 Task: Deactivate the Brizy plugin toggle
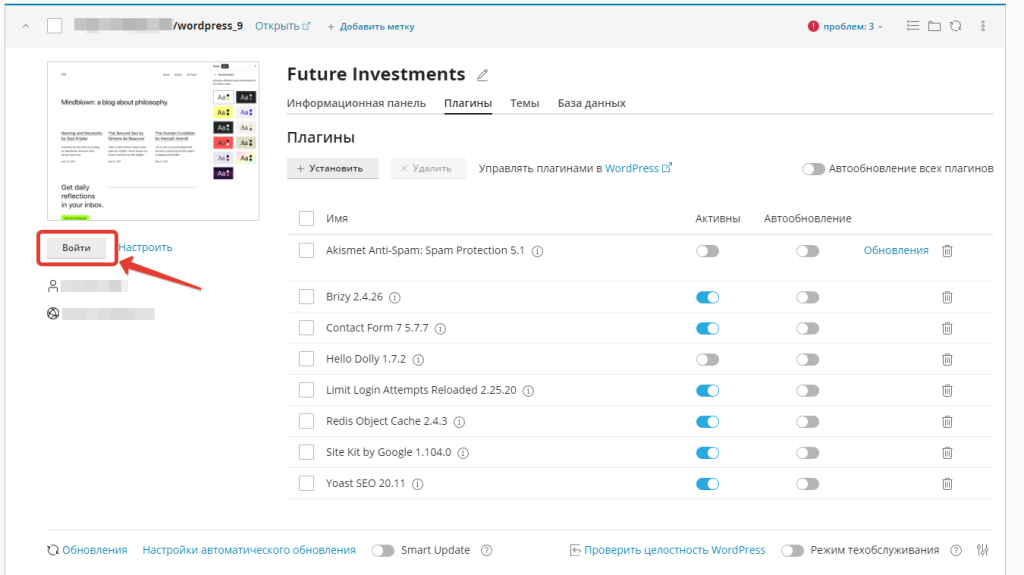(707, 297)
